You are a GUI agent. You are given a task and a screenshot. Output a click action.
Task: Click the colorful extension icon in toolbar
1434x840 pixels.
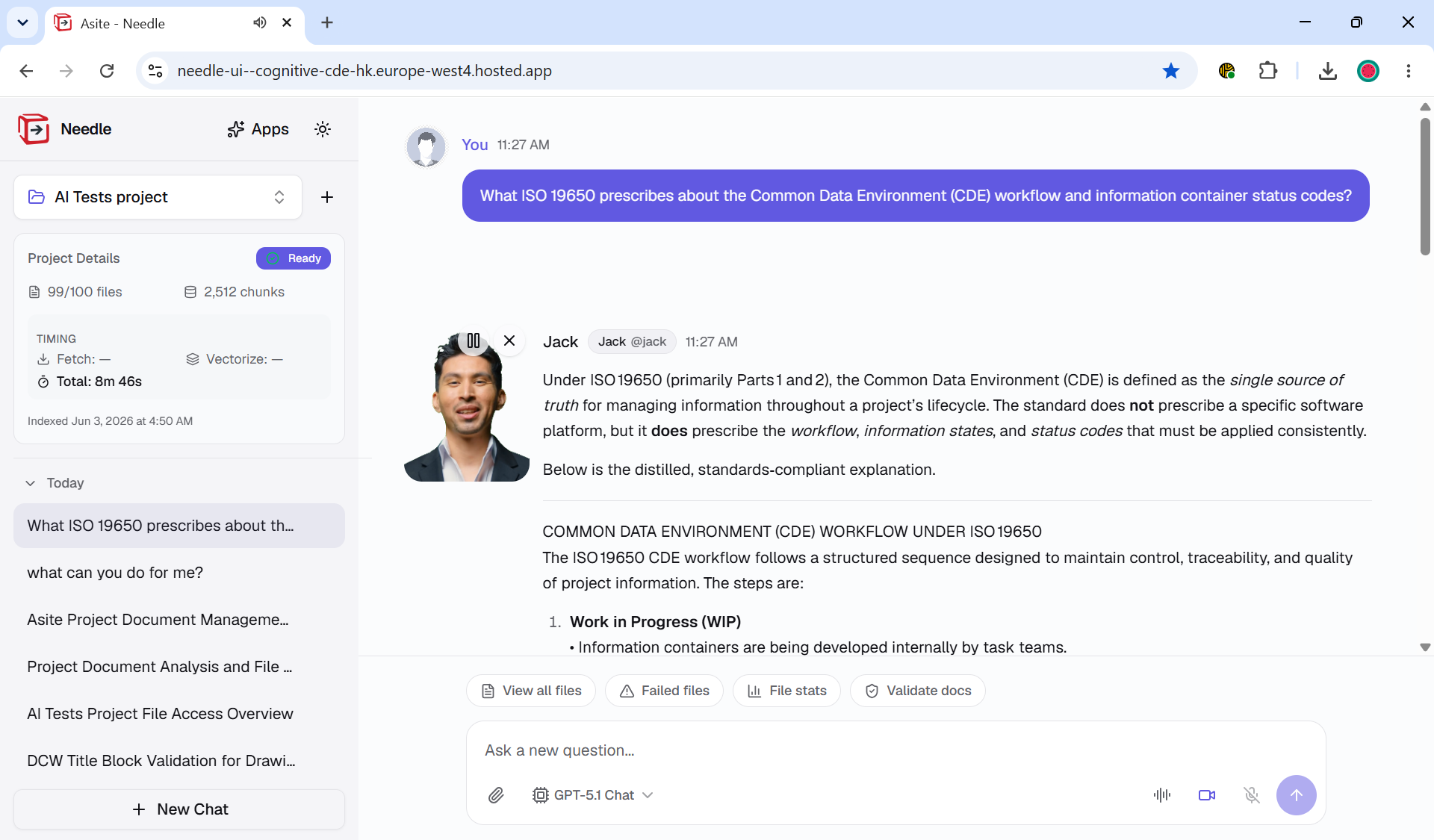click(1226, 71)
